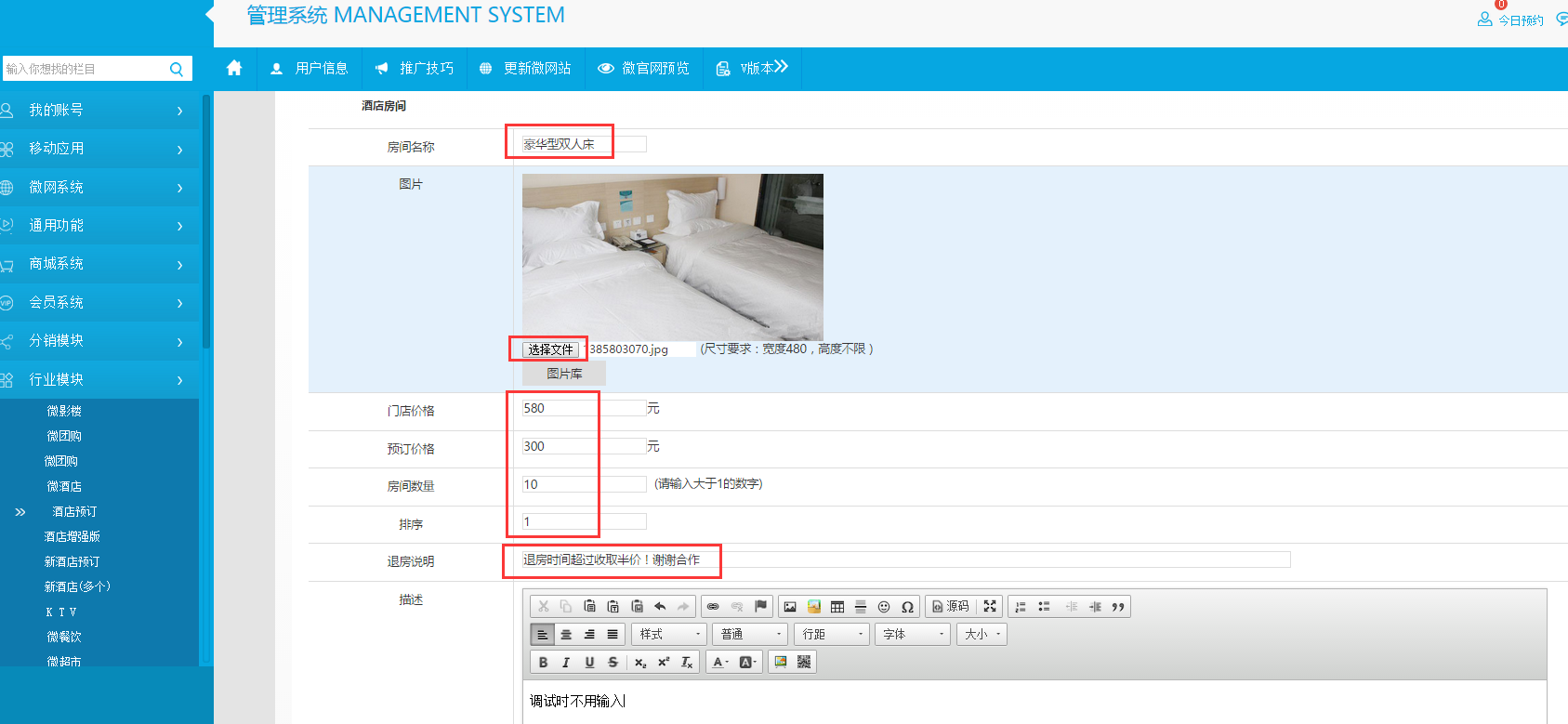Toggle bold formatting in editor

pyautogui.click(x=543, y=663)
